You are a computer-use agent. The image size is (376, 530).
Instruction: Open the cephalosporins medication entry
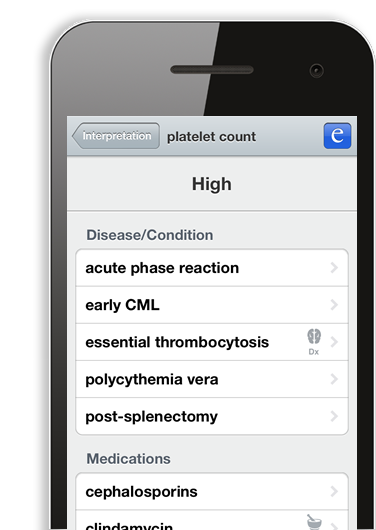(x=212, y=491)
